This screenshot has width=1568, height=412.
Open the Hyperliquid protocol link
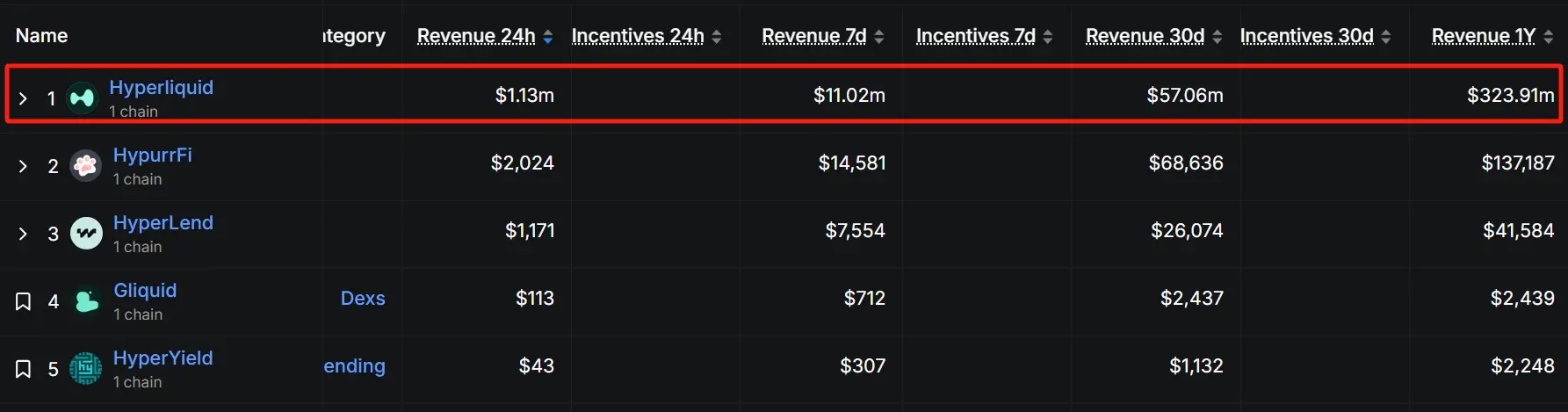click(161, 87)
